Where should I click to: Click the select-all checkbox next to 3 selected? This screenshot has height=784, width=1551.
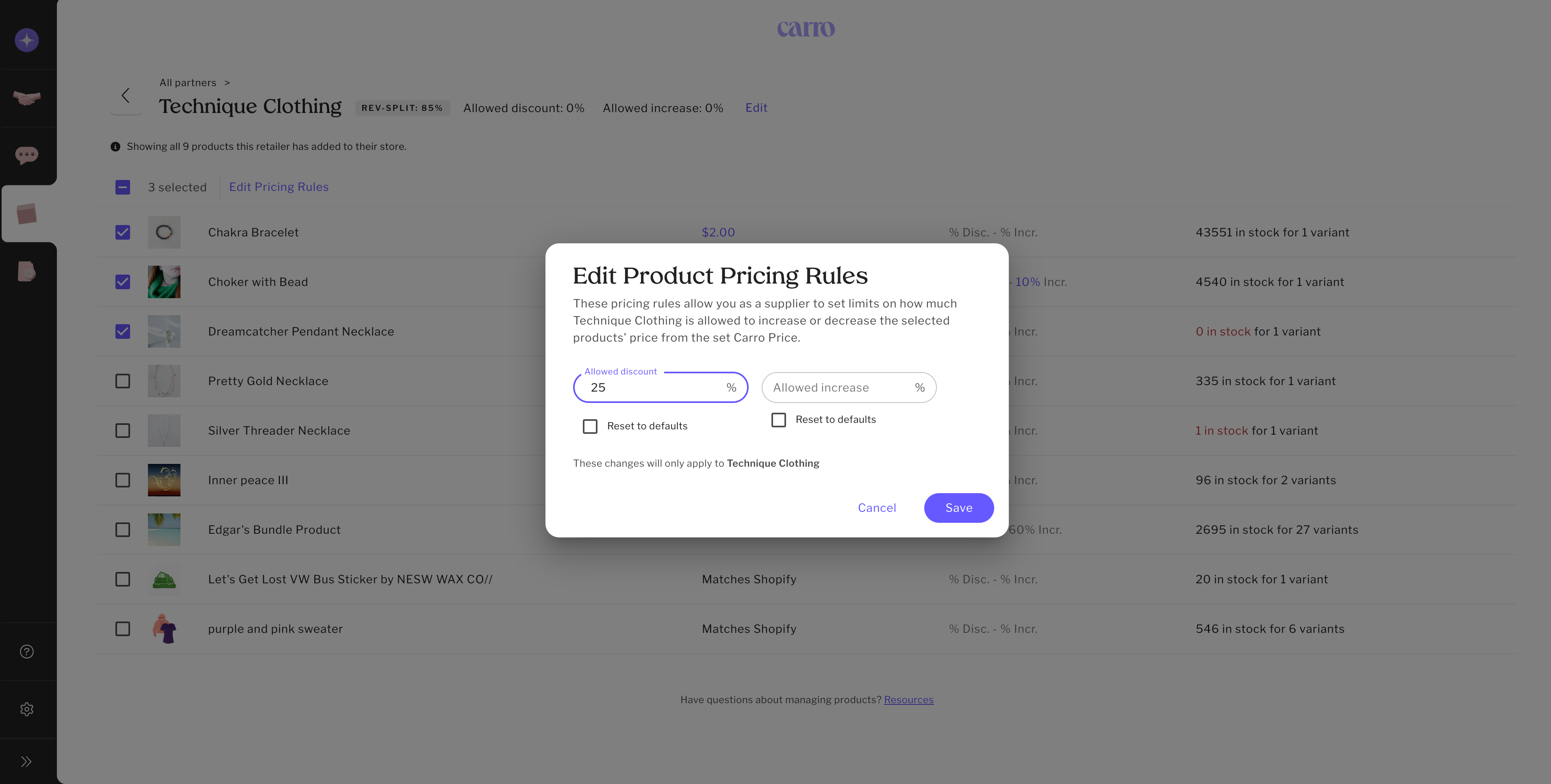coord(123,187)
